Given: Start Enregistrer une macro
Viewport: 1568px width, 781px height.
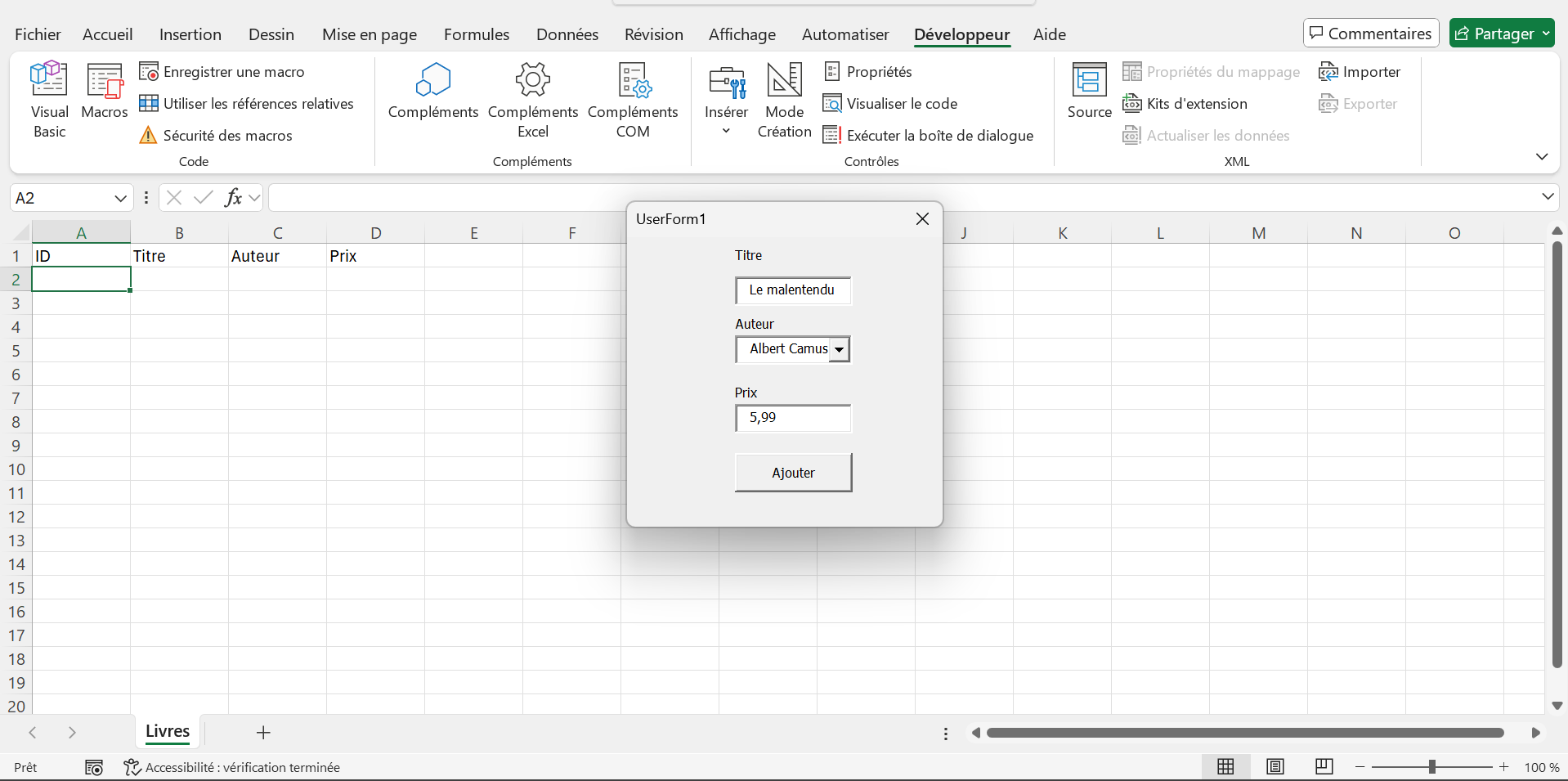Looking at the screenshot, I should pyautogui.click(x=222, y=72).
